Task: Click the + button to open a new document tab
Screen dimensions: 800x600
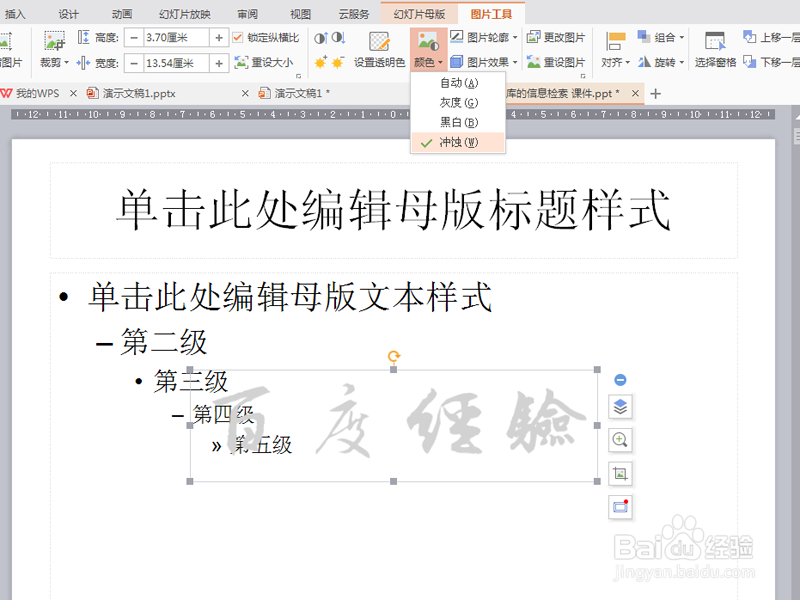Action: [x=655, y=93]
